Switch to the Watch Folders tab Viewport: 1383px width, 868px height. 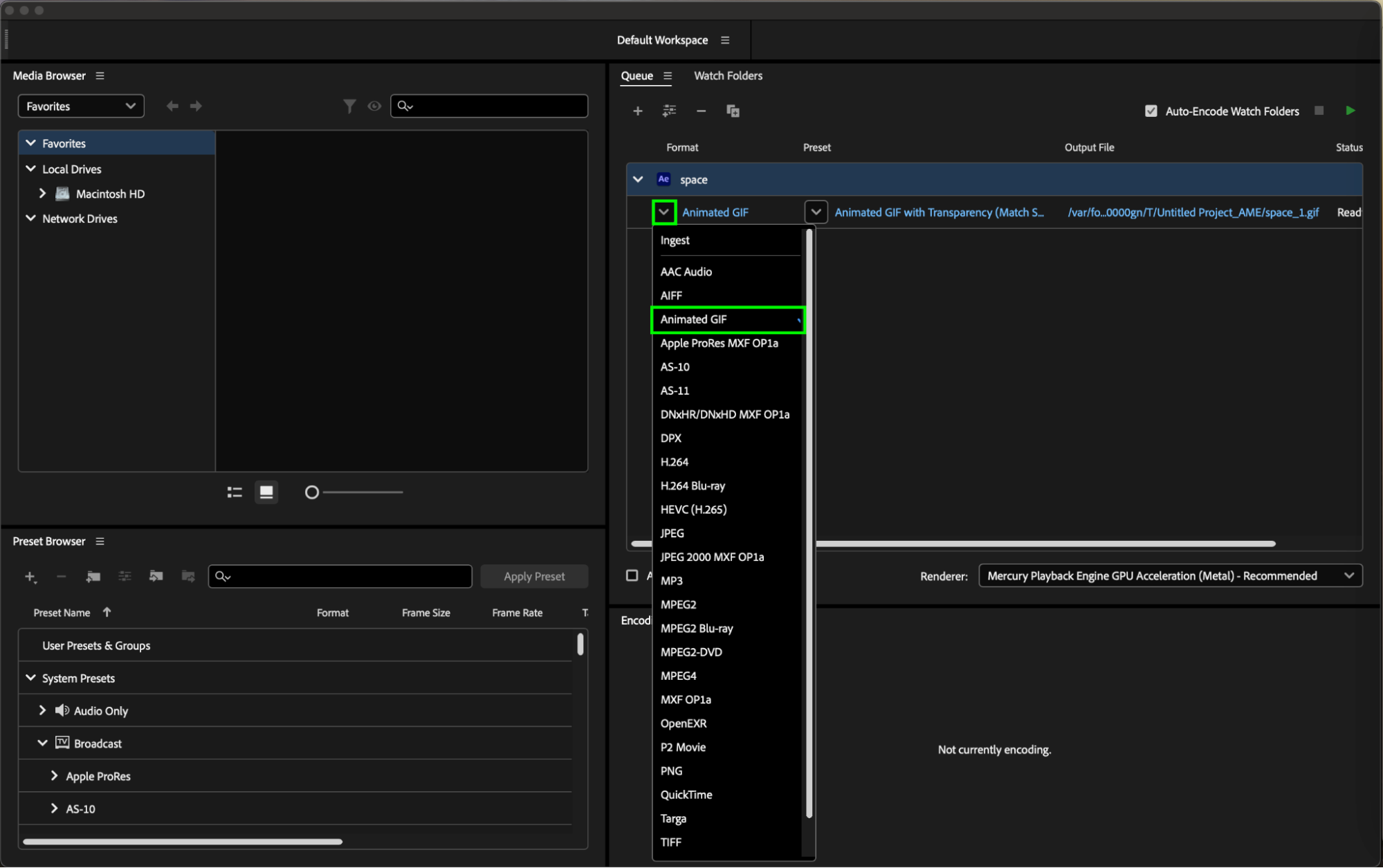point(728,75)
